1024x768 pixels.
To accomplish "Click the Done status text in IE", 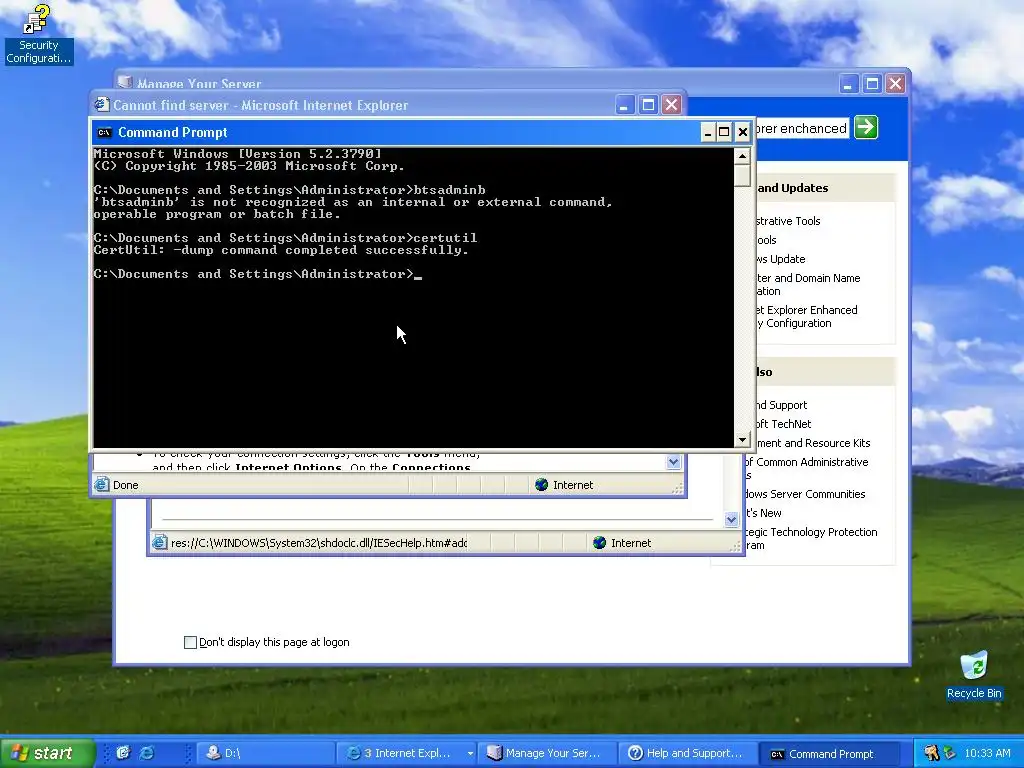I will [x=125, y=485].
